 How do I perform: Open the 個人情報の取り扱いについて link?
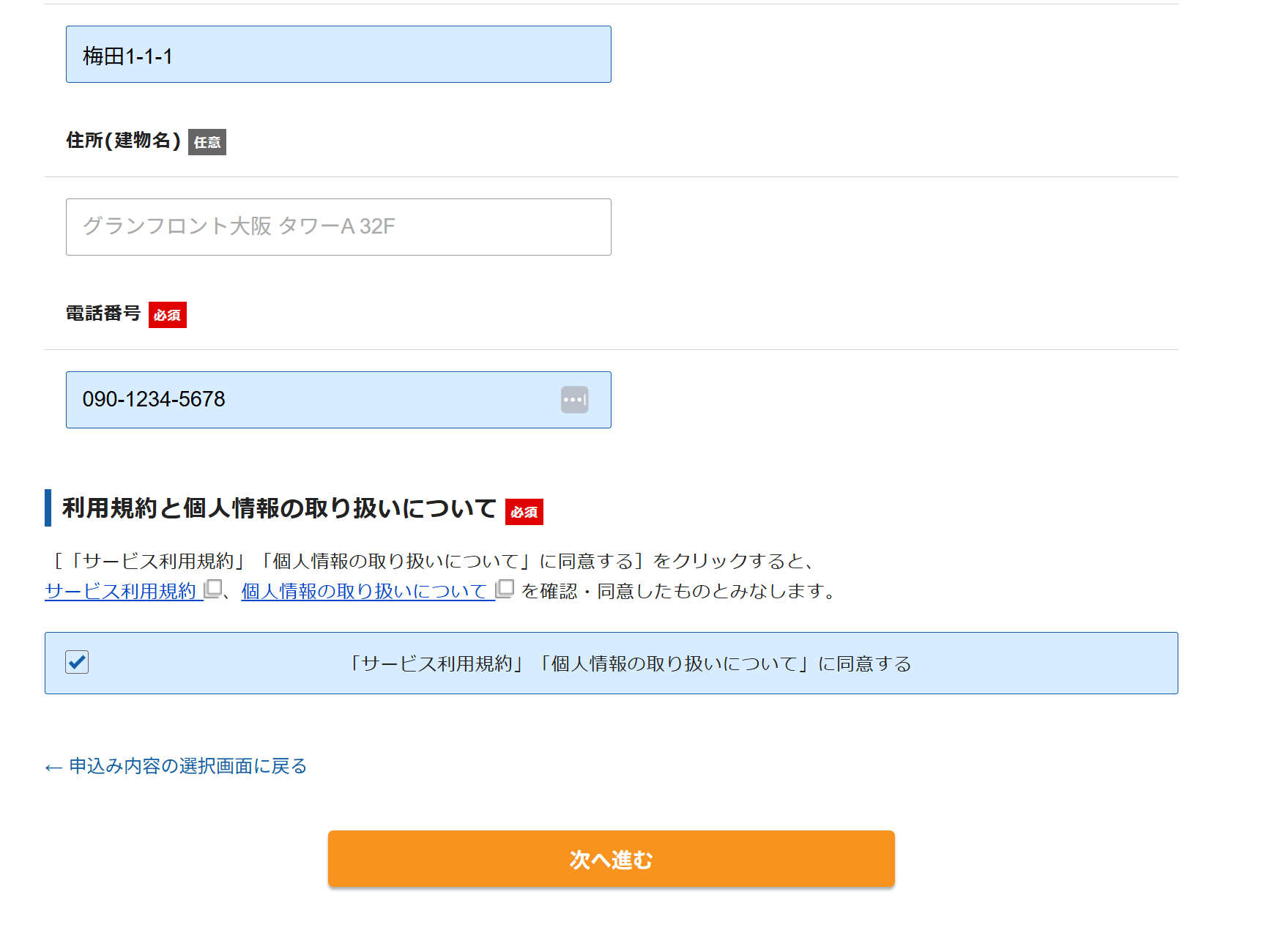pos(364,591)
